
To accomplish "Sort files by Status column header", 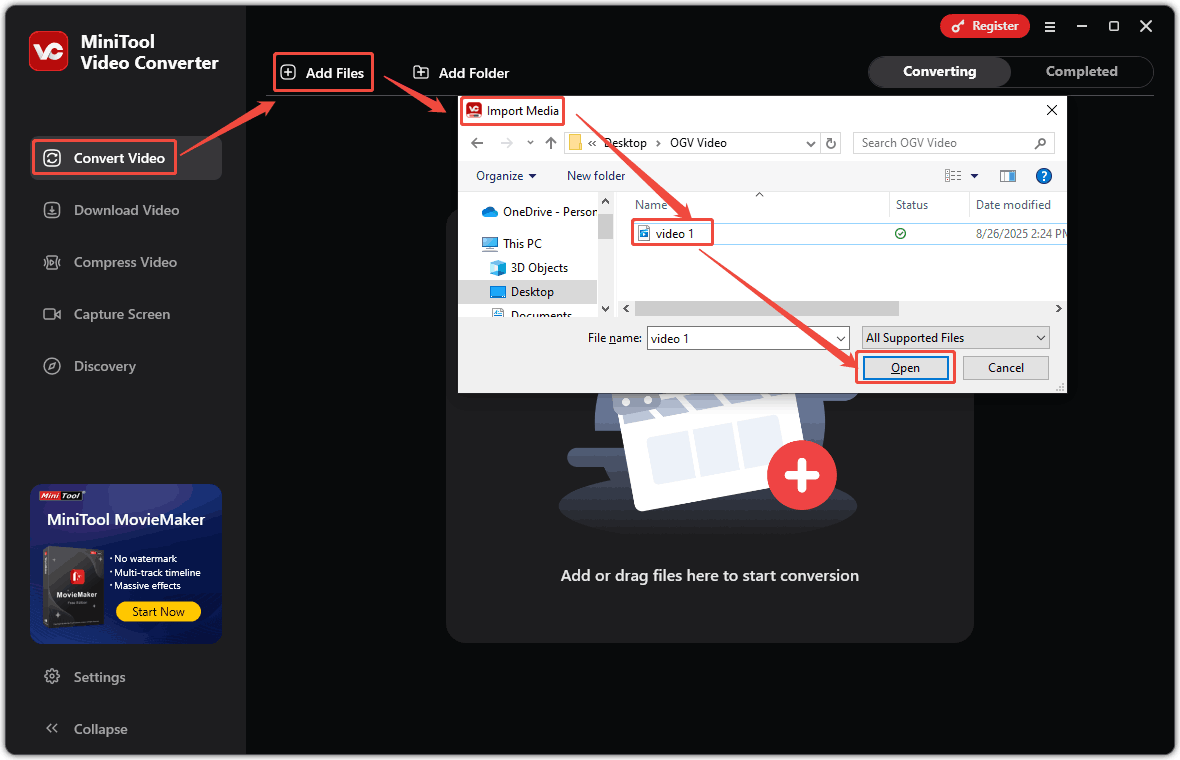I will point(912,205).
